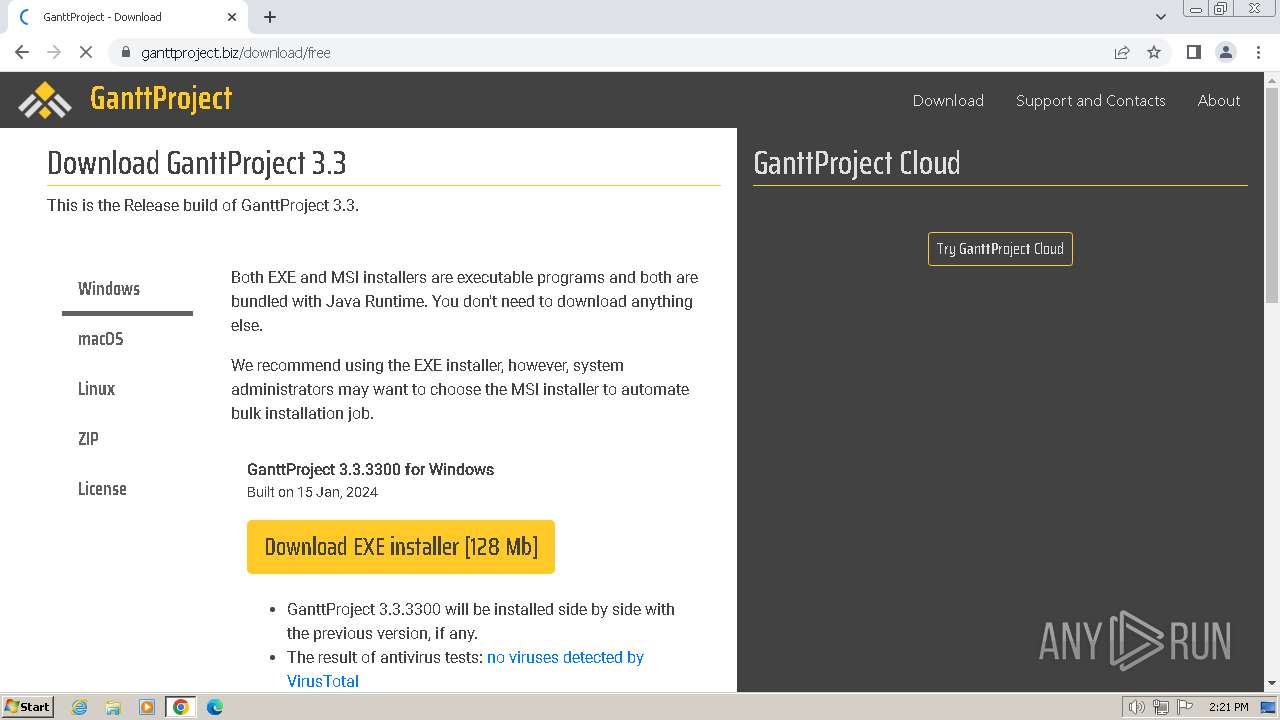The height and width of the screenshot is (720, 1280).
Task: Click the GanttProject logo icon
Action: click(45, 99)
